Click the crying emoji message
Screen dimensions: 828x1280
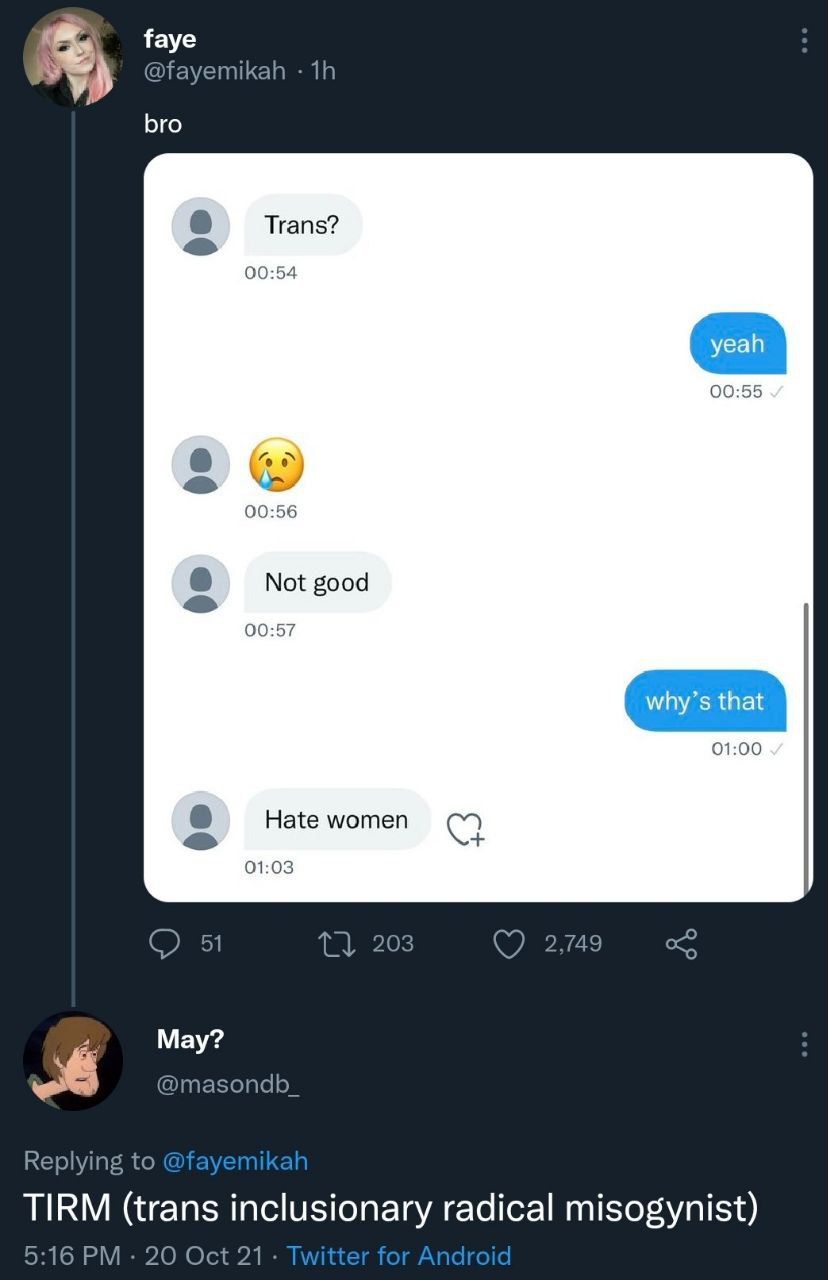tap(277, 463)
